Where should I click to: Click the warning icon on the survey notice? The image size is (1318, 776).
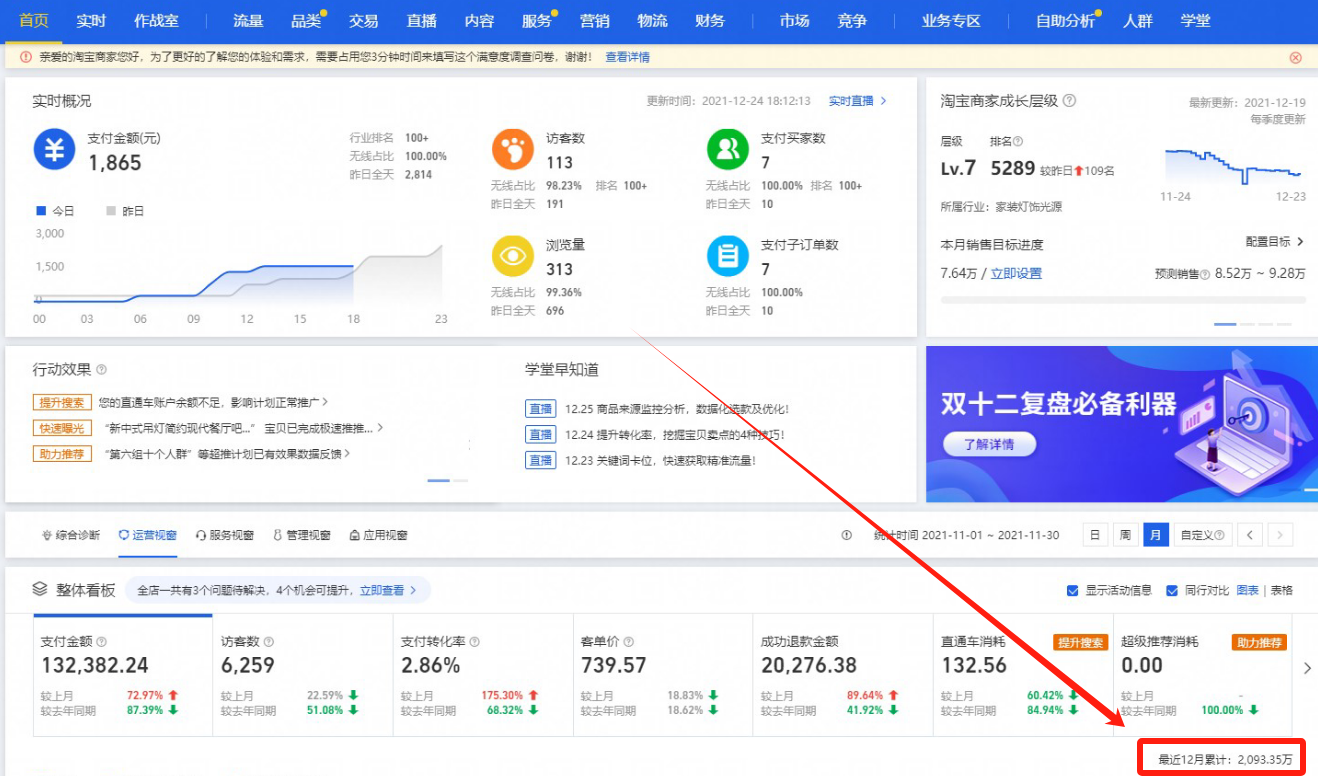click(x=26, y=57)
